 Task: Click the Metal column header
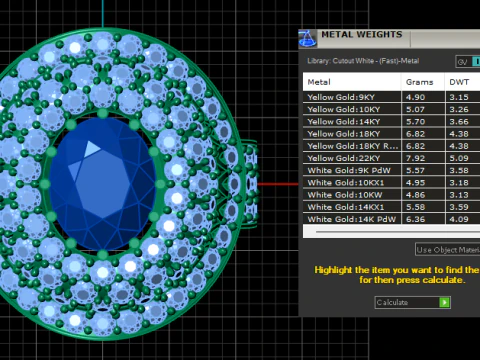(352, 82)
